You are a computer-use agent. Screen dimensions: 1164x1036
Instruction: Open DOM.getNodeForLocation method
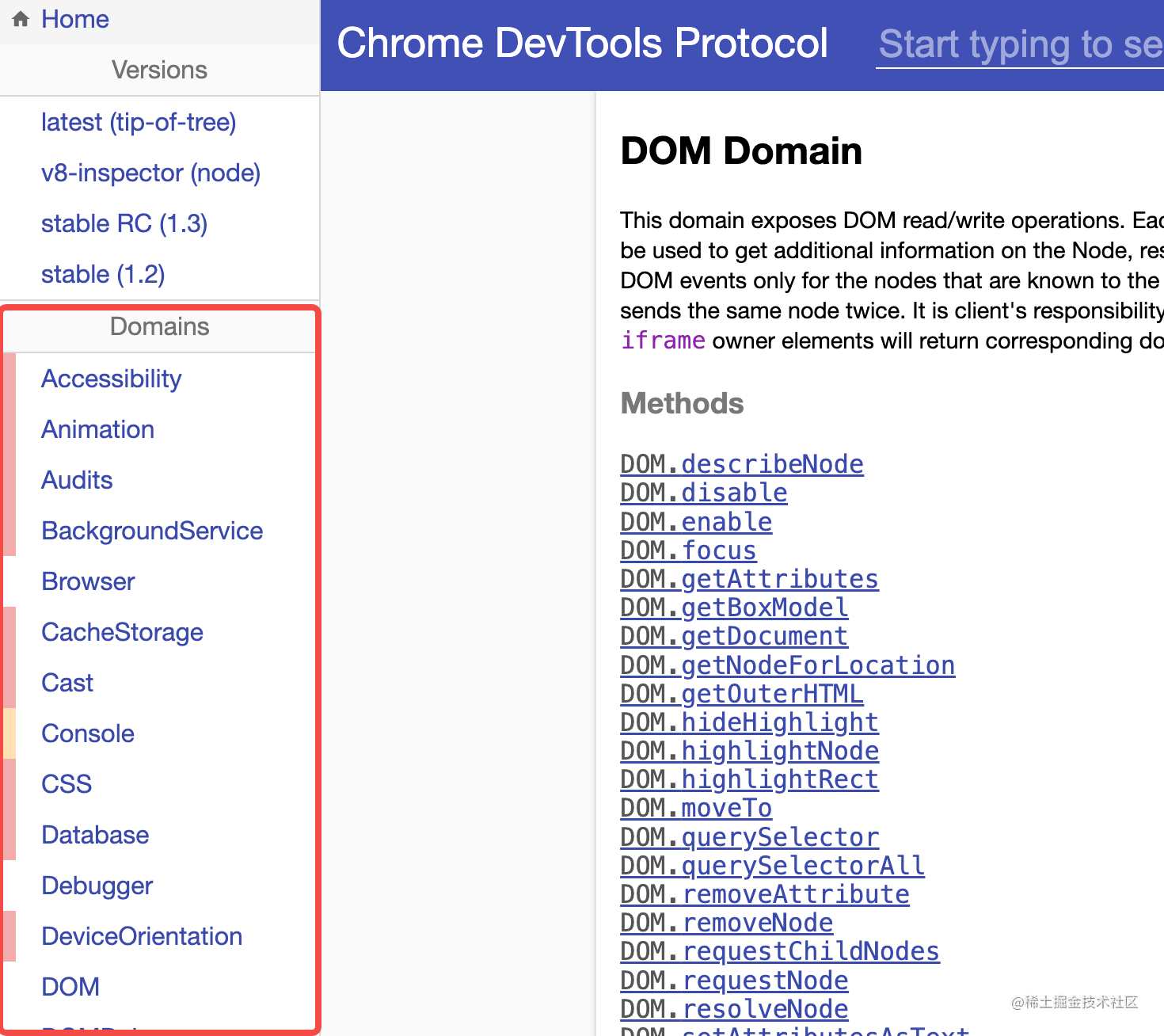[x=788, y=665]
